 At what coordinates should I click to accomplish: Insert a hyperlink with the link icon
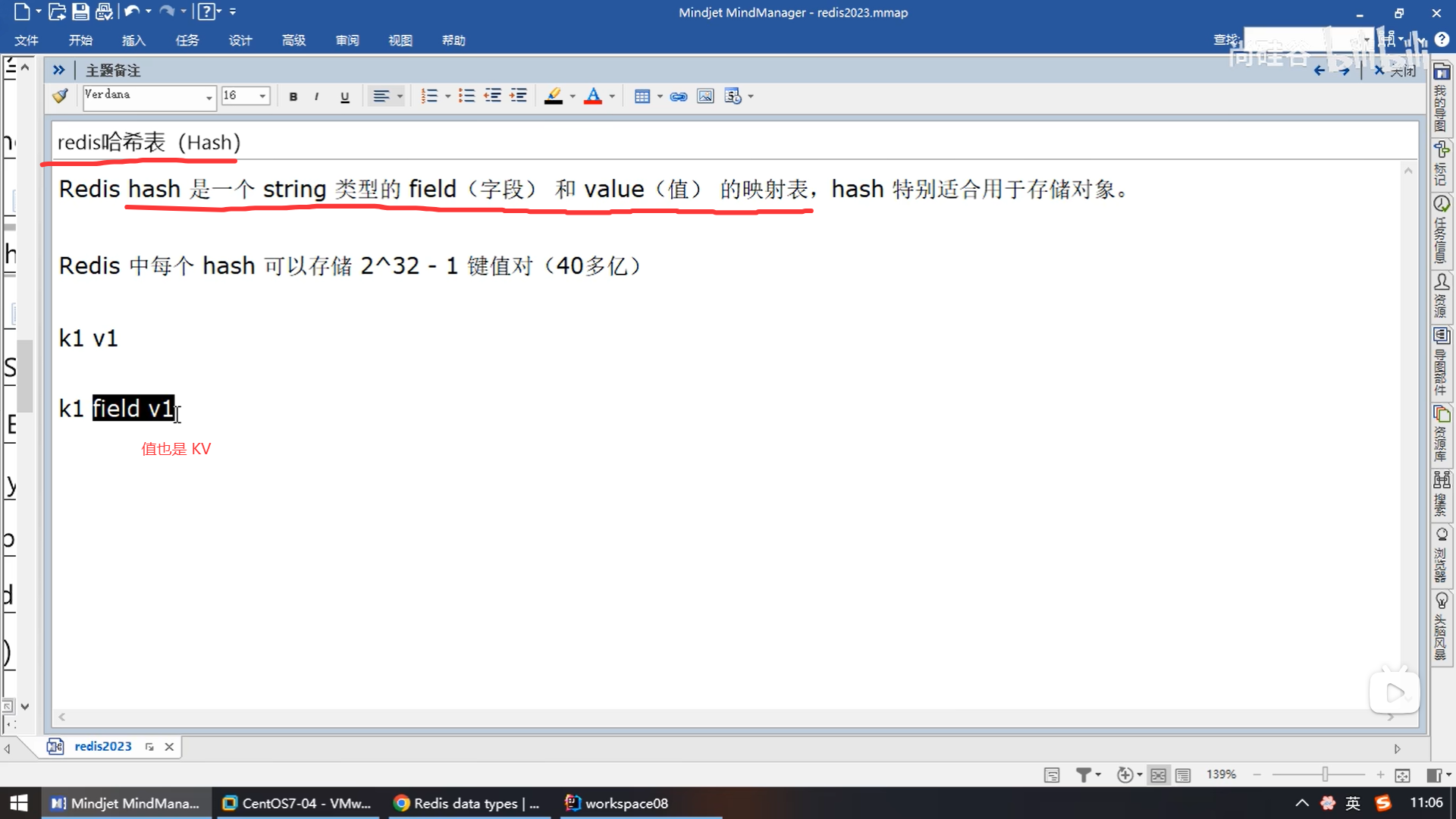tap(679, 96)
